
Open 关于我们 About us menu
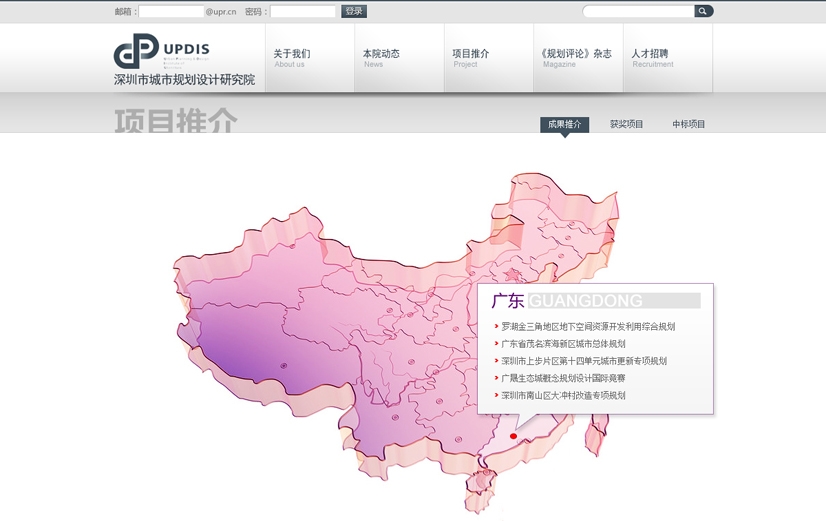pyautogui.click(x=292, y=58)
